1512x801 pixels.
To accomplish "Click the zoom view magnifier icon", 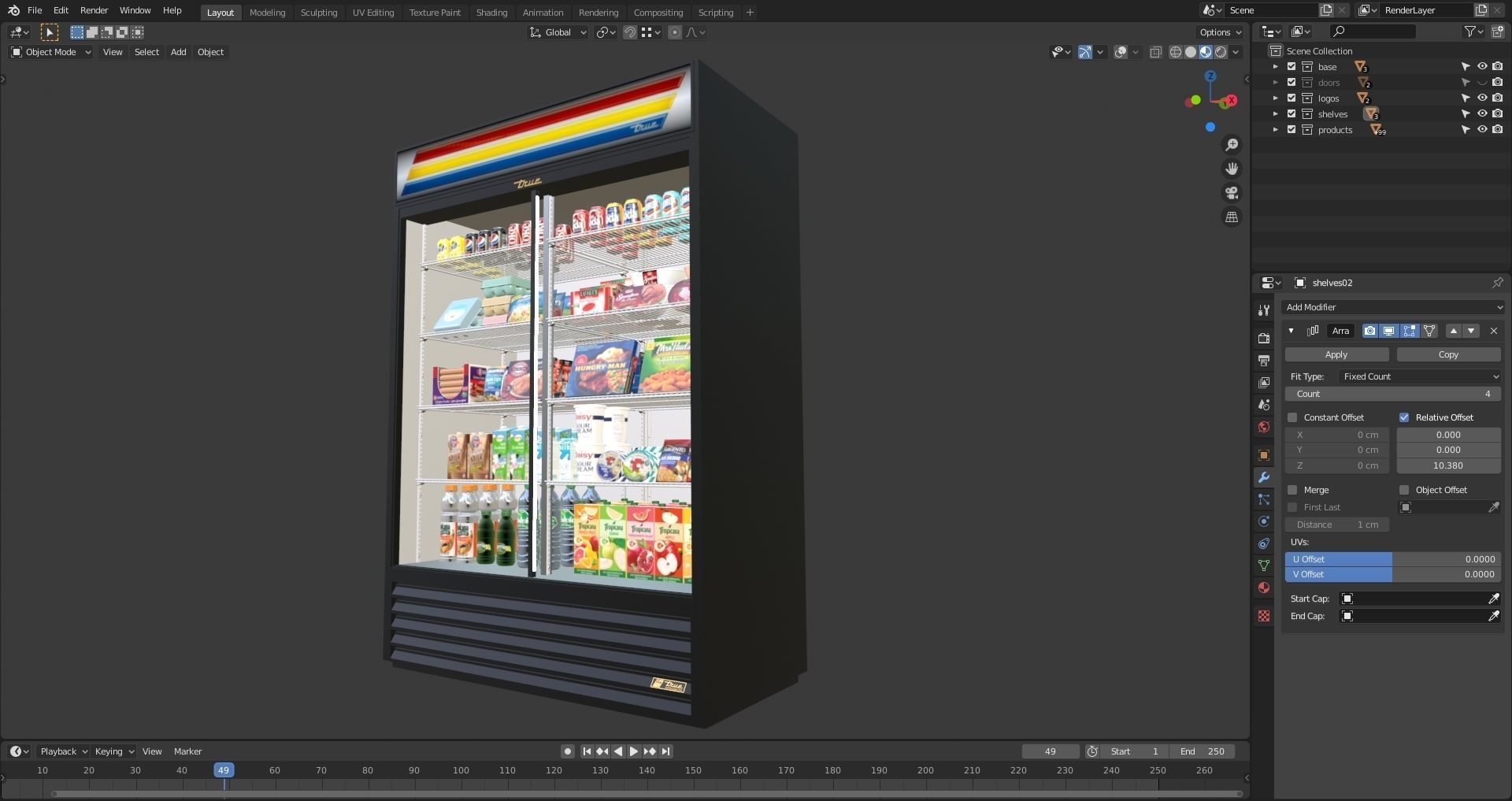I will pos(1232,145).
